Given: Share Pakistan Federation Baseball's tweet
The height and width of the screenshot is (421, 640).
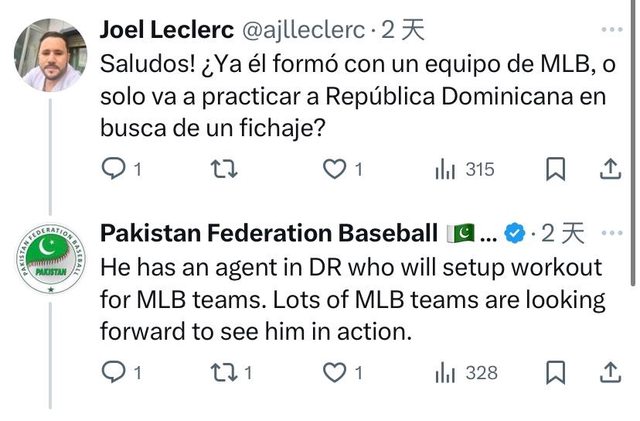Looking at the screenshot, I should (609, 373).
